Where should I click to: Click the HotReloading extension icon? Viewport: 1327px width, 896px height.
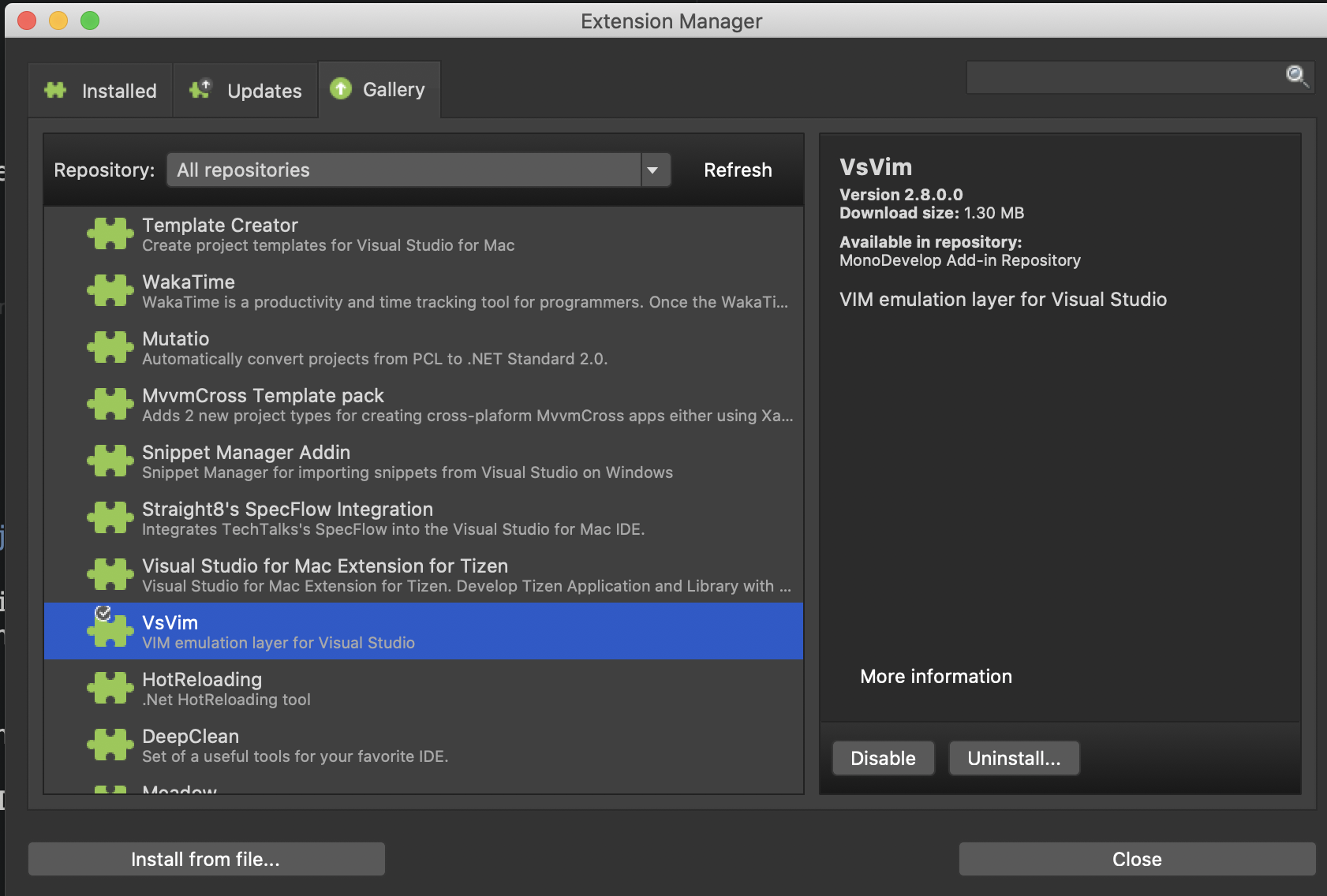(x=110, y=688)
